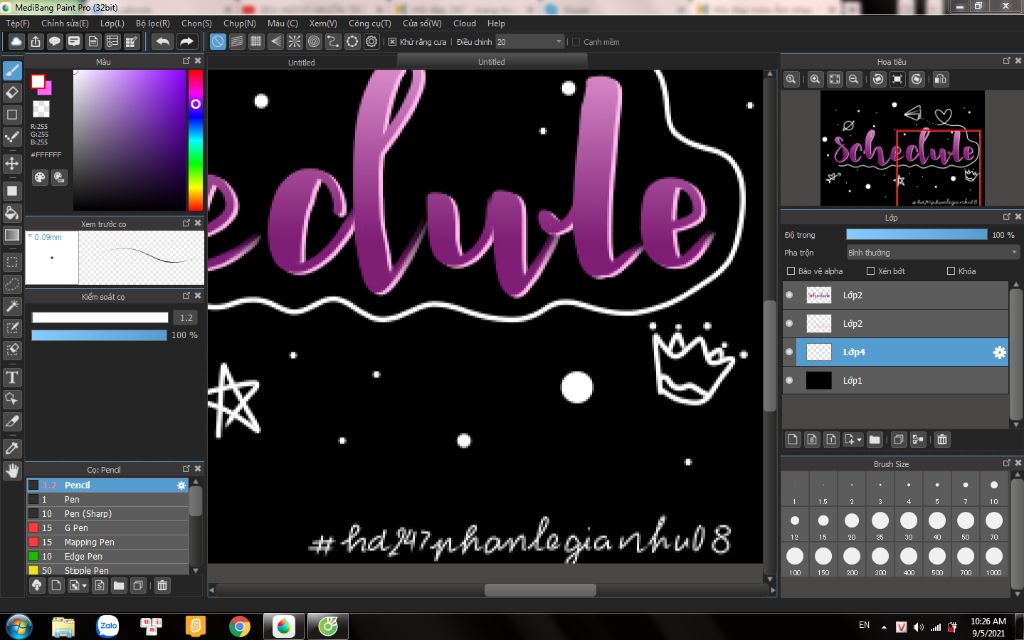Open Pha trộn blend mode dropdown
Viewport: 1024px width, 640px height.
click(x=932, y=253)
